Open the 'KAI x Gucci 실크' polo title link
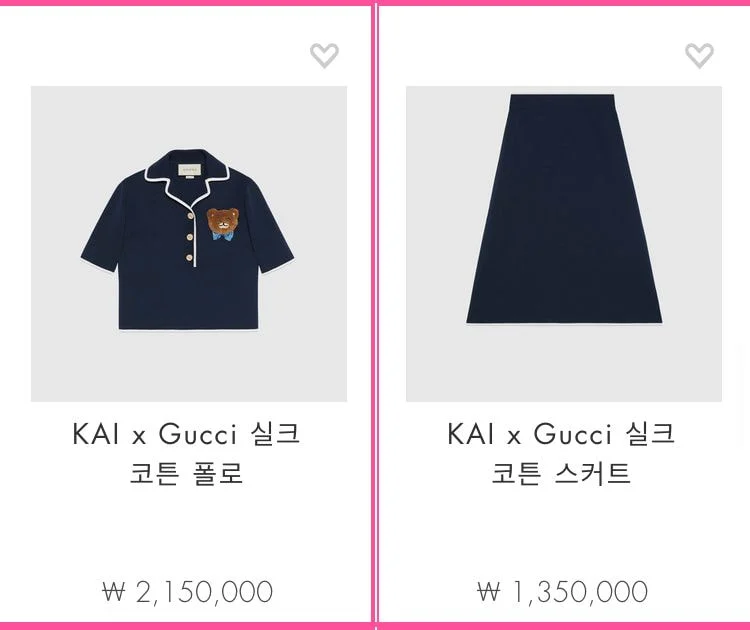Viewport: 750px width, 630px height. coord(186,434)
